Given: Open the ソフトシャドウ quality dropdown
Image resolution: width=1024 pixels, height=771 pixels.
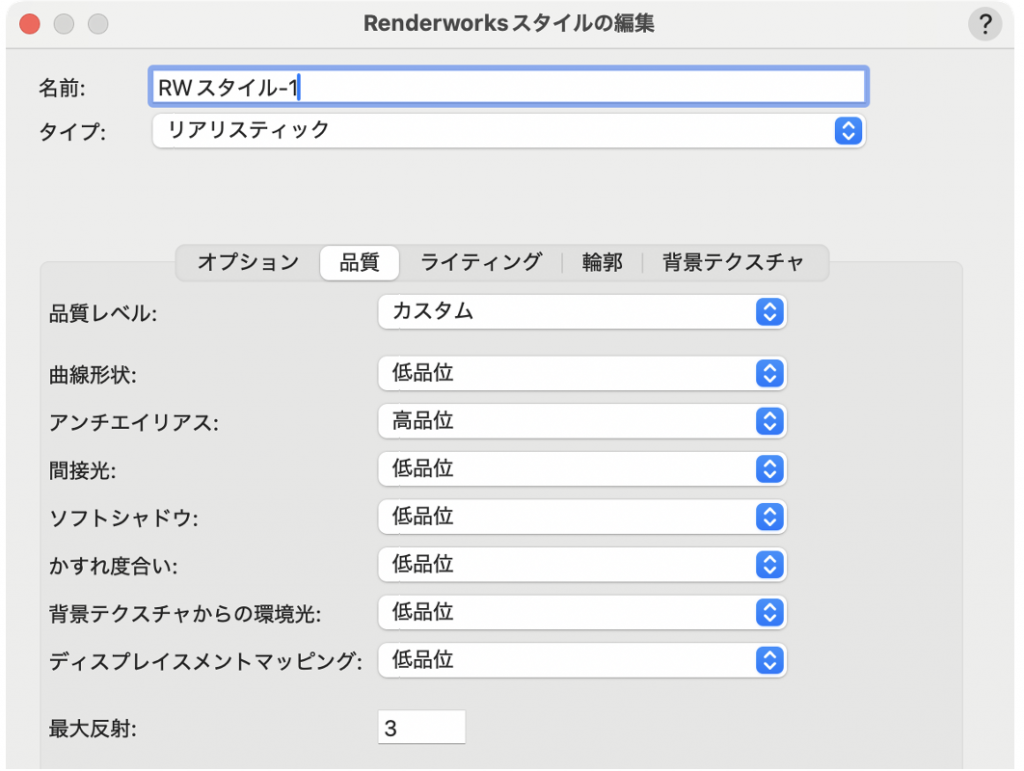Looking at the screenshot, I should [x=582, y=516].
